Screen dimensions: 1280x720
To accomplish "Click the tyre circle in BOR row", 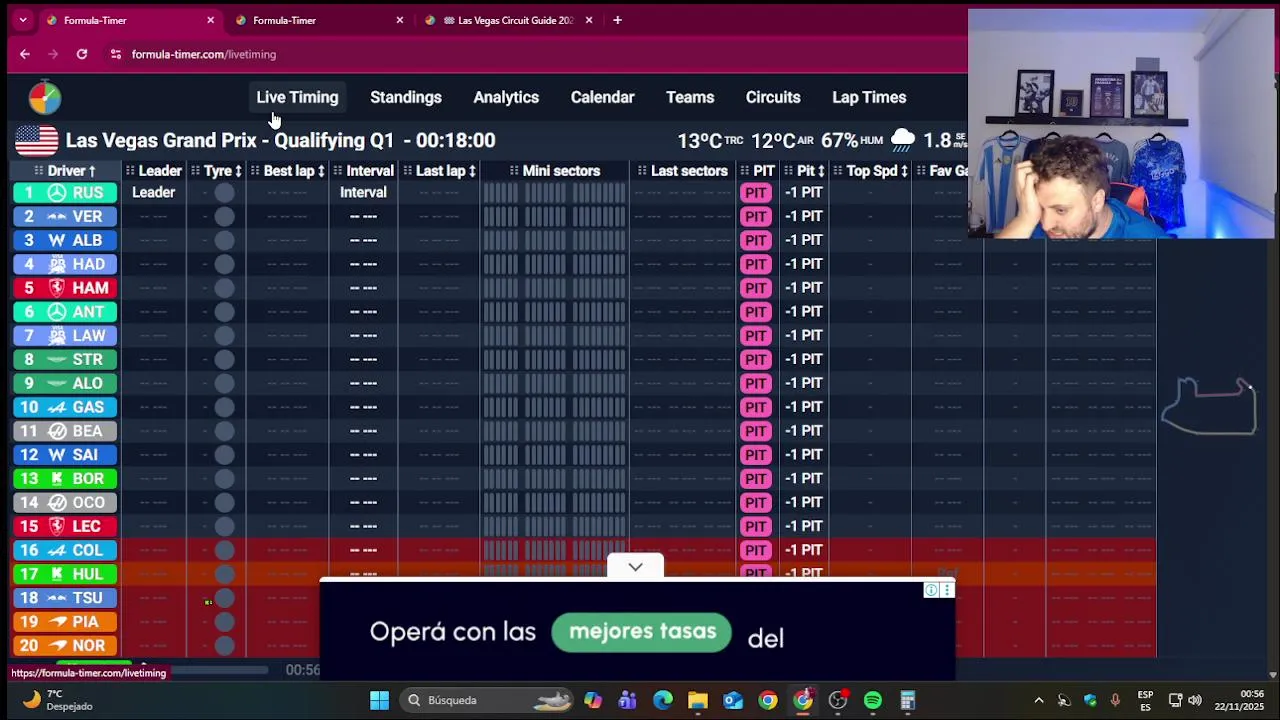I will click(224, 478).
